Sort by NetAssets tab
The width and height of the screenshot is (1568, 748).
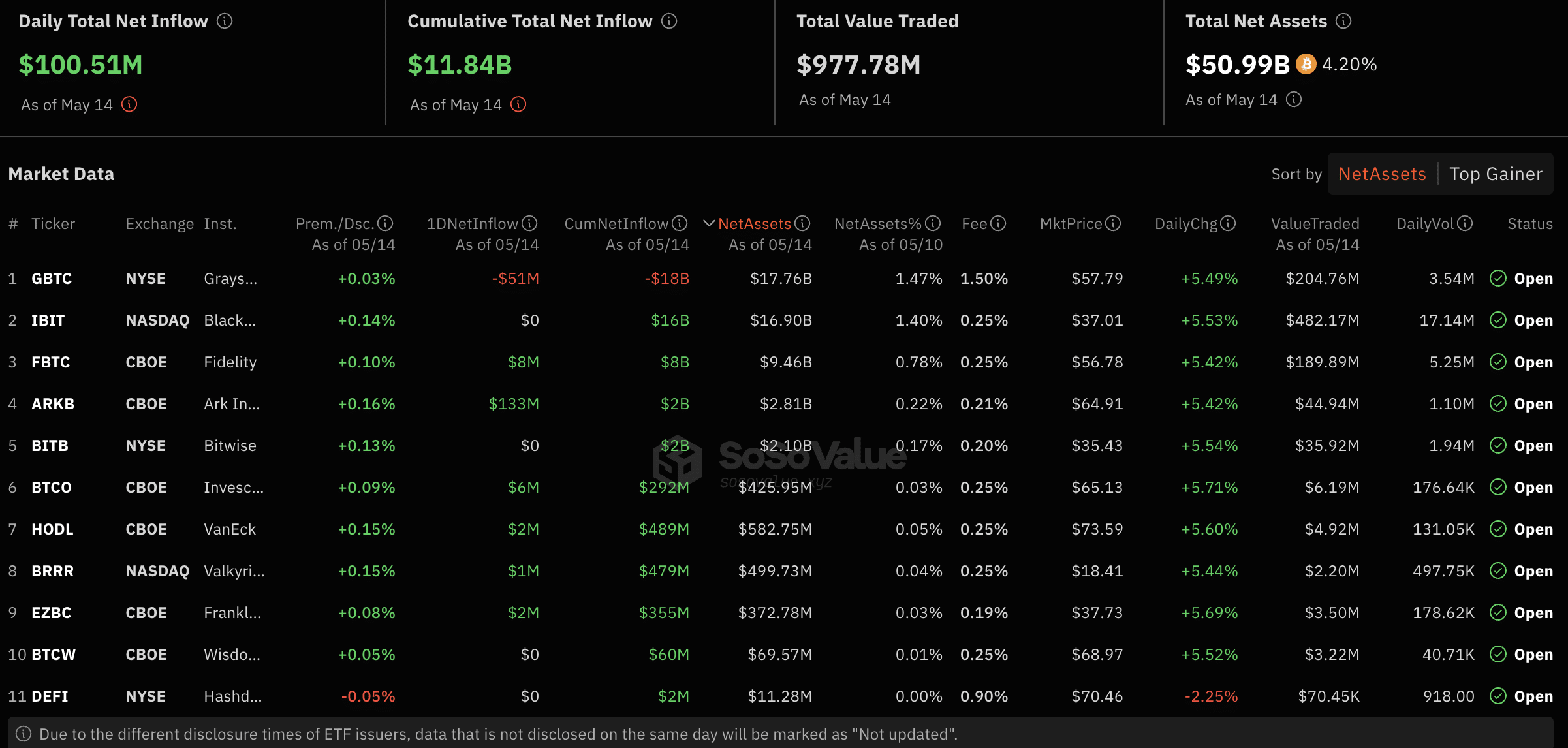point(1382,174)
